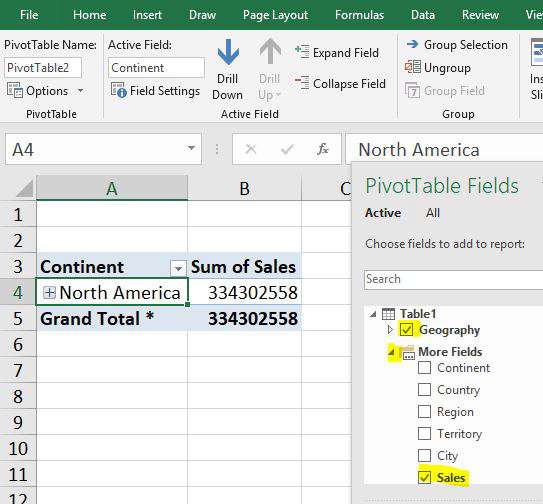This screenshot has width=543, height=504.
Task: Select the Grand Total cell A5
Action: point(112,318)
